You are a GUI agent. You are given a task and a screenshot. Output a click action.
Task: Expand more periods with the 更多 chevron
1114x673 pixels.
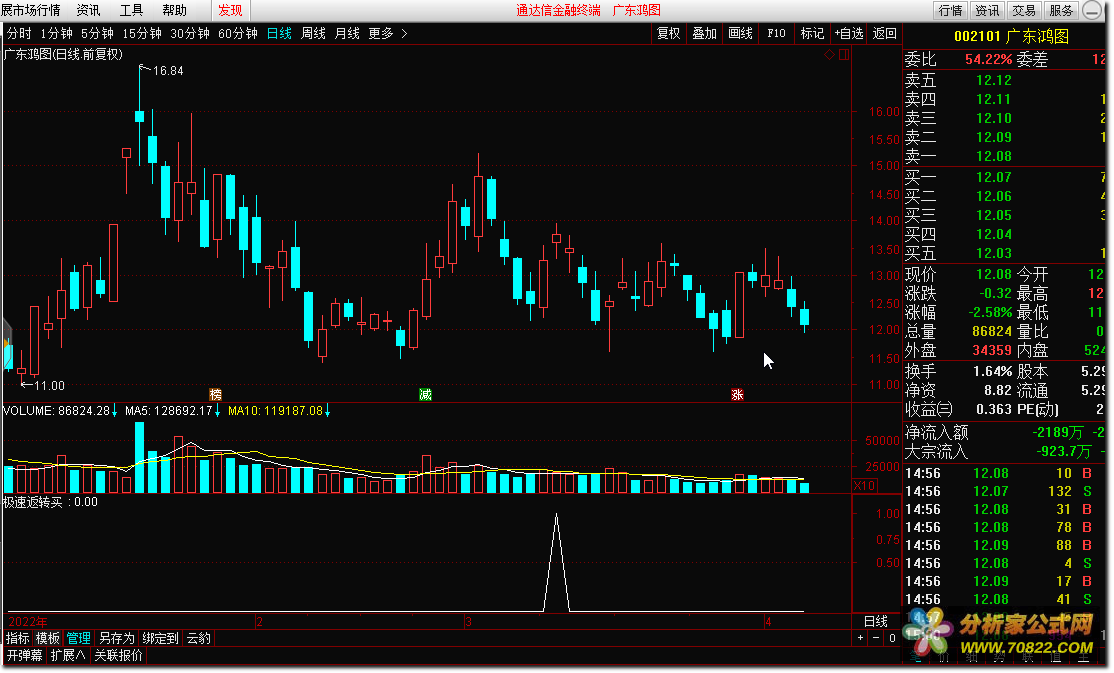[404, 33]
